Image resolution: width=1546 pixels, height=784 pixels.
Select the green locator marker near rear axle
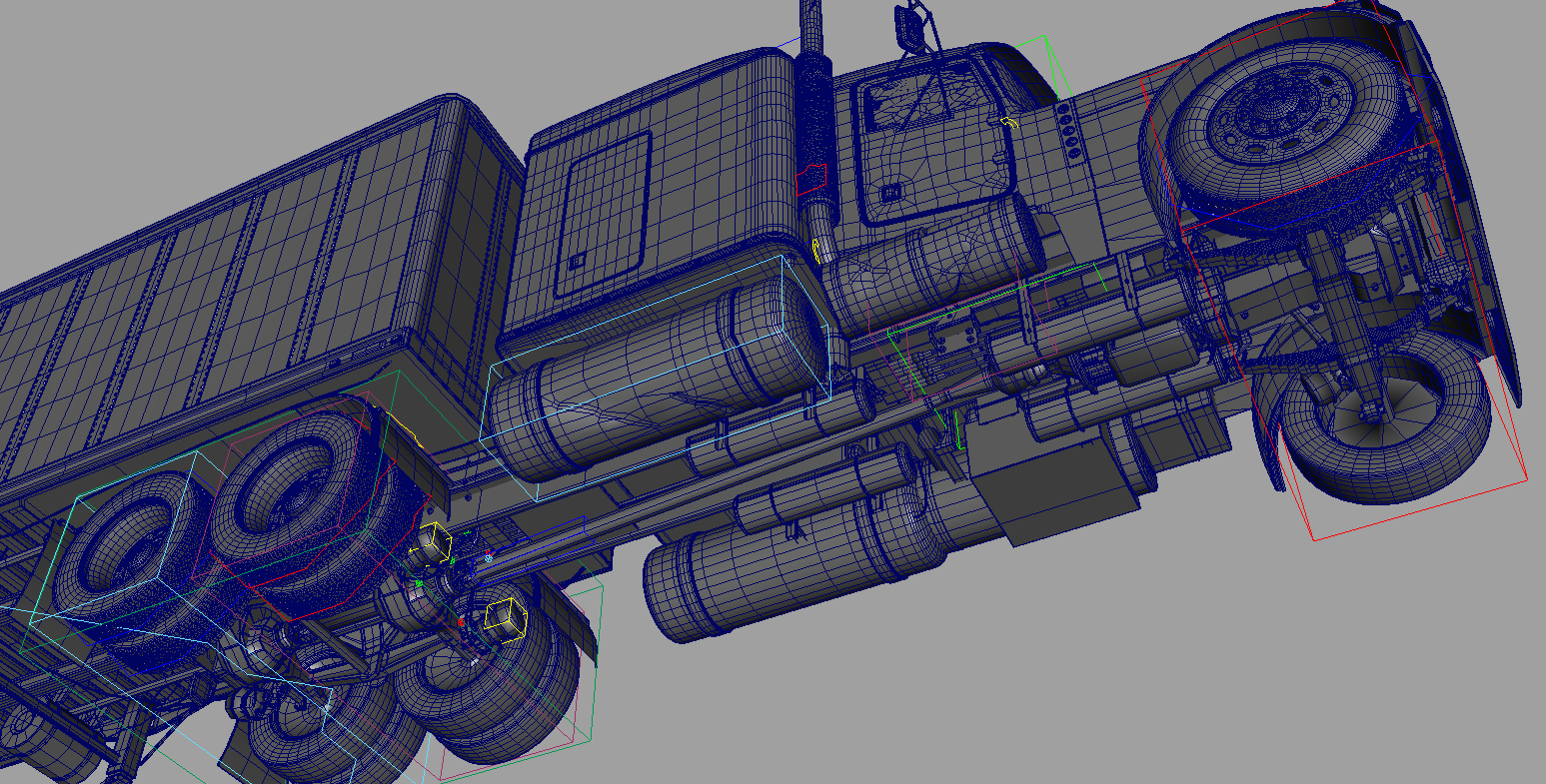point(420,582)
